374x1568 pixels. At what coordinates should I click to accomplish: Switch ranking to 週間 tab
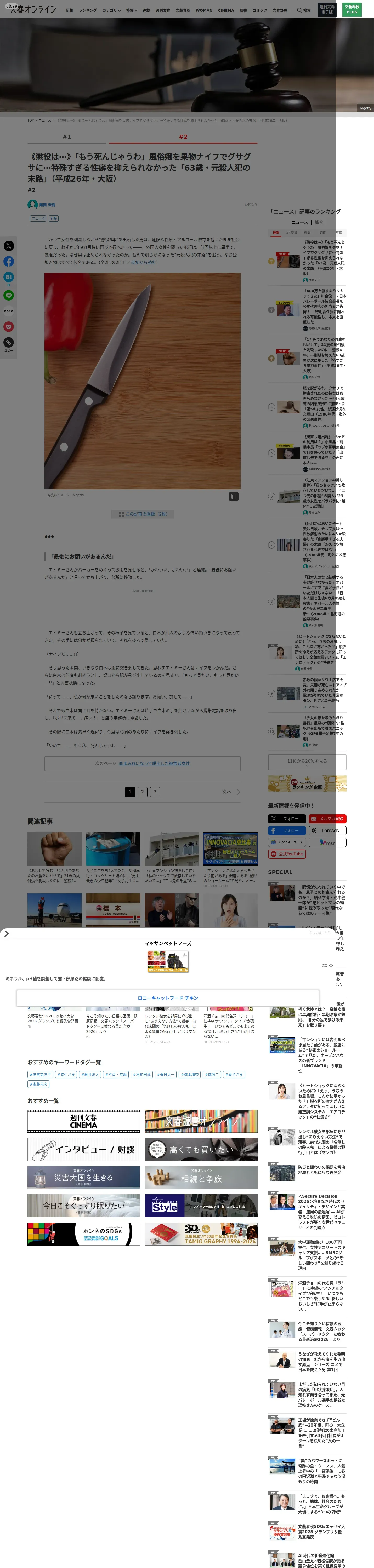coord(308,233)
